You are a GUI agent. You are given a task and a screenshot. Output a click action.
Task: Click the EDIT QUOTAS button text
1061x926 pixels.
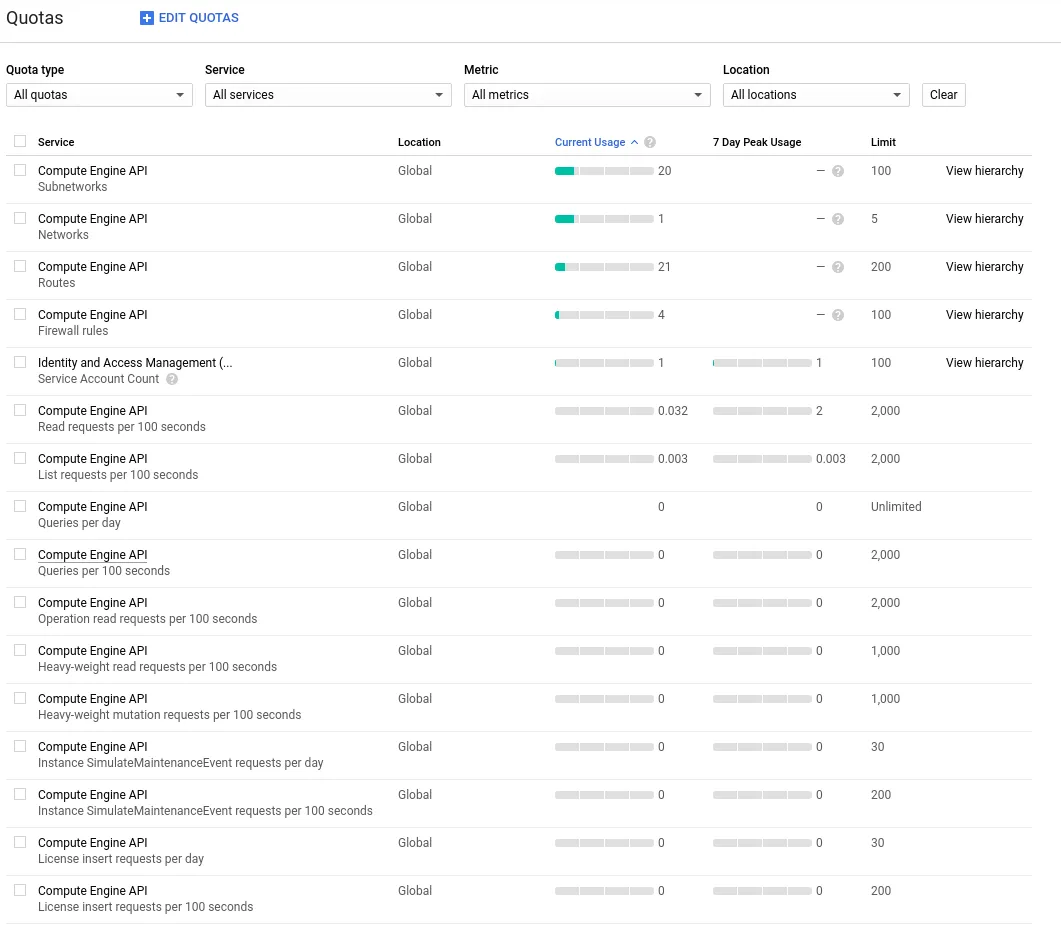(x=199, y=18)
